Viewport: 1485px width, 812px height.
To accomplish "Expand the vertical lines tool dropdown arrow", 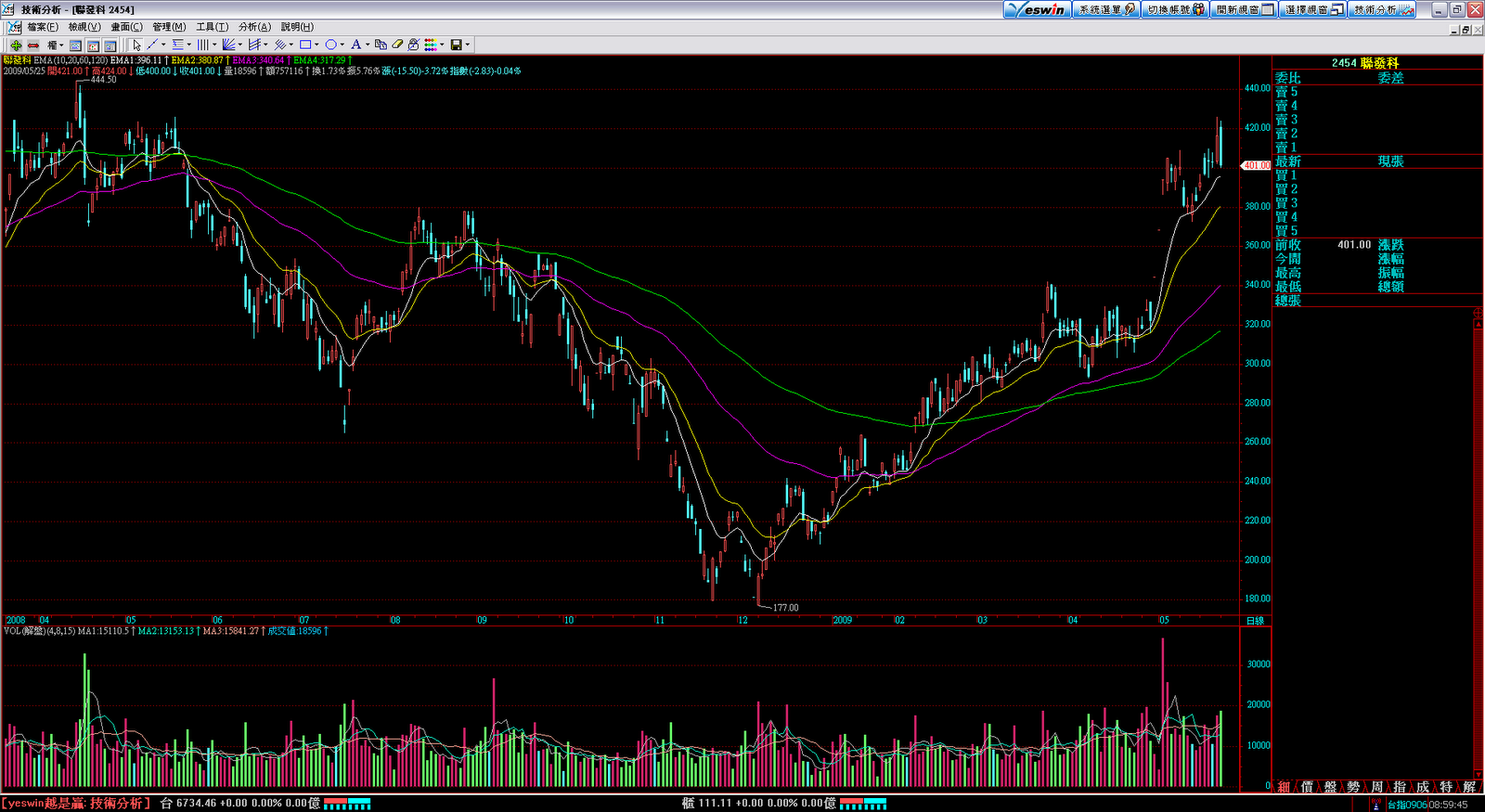I will [x=214, y=45].
